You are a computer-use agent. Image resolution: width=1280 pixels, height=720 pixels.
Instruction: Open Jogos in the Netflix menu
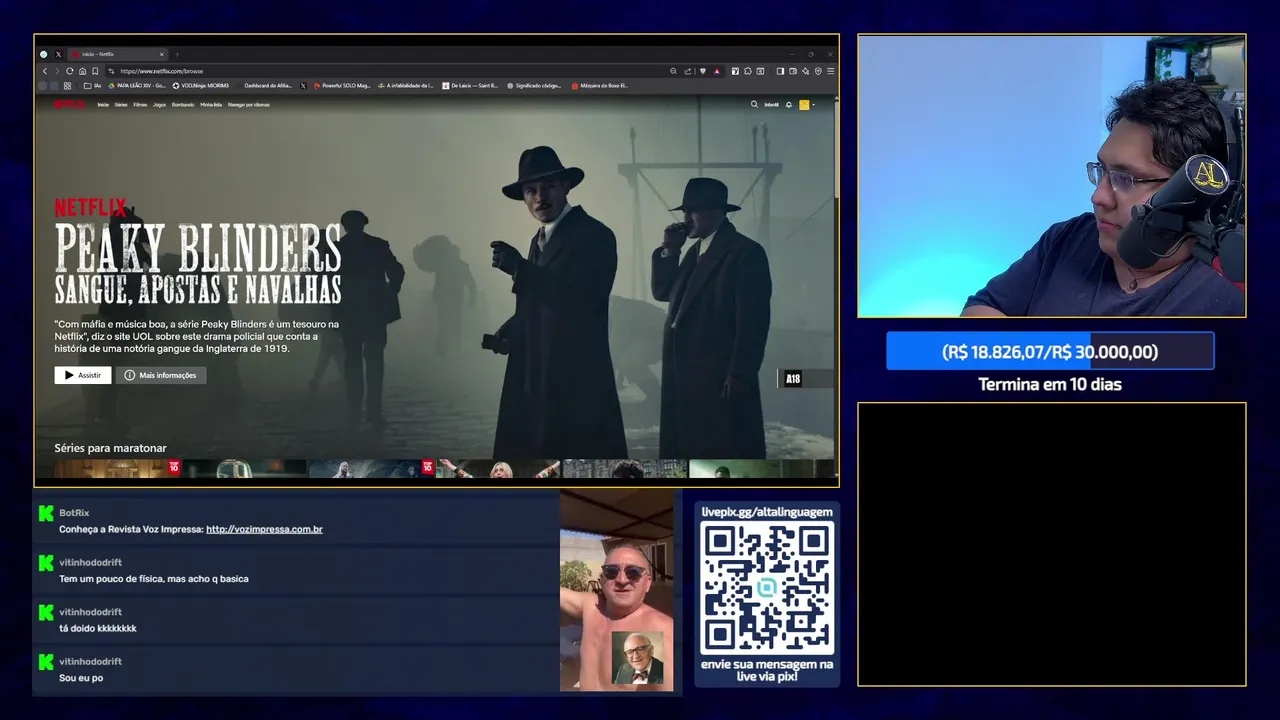coord(159,104)
